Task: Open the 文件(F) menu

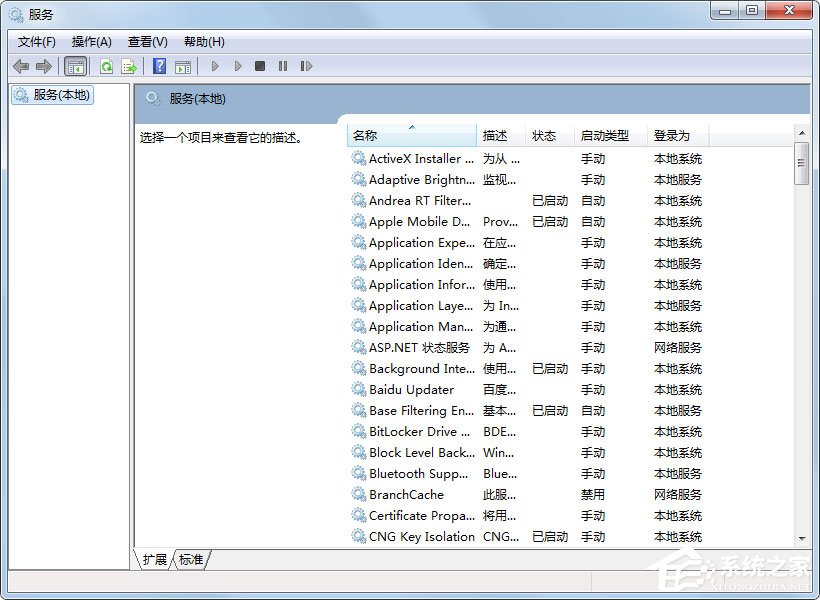Action: 37,41
